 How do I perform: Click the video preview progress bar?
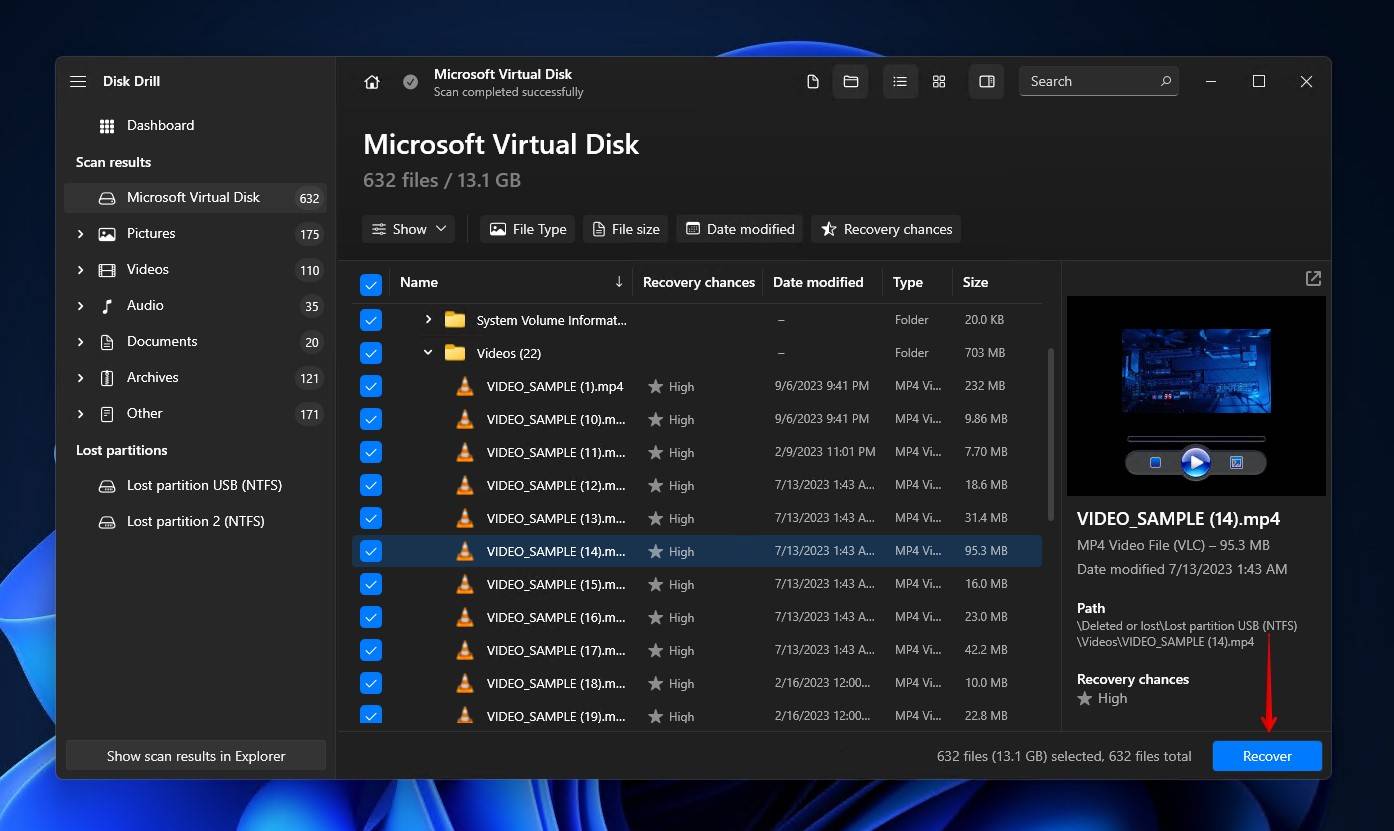pos(1196,438)
